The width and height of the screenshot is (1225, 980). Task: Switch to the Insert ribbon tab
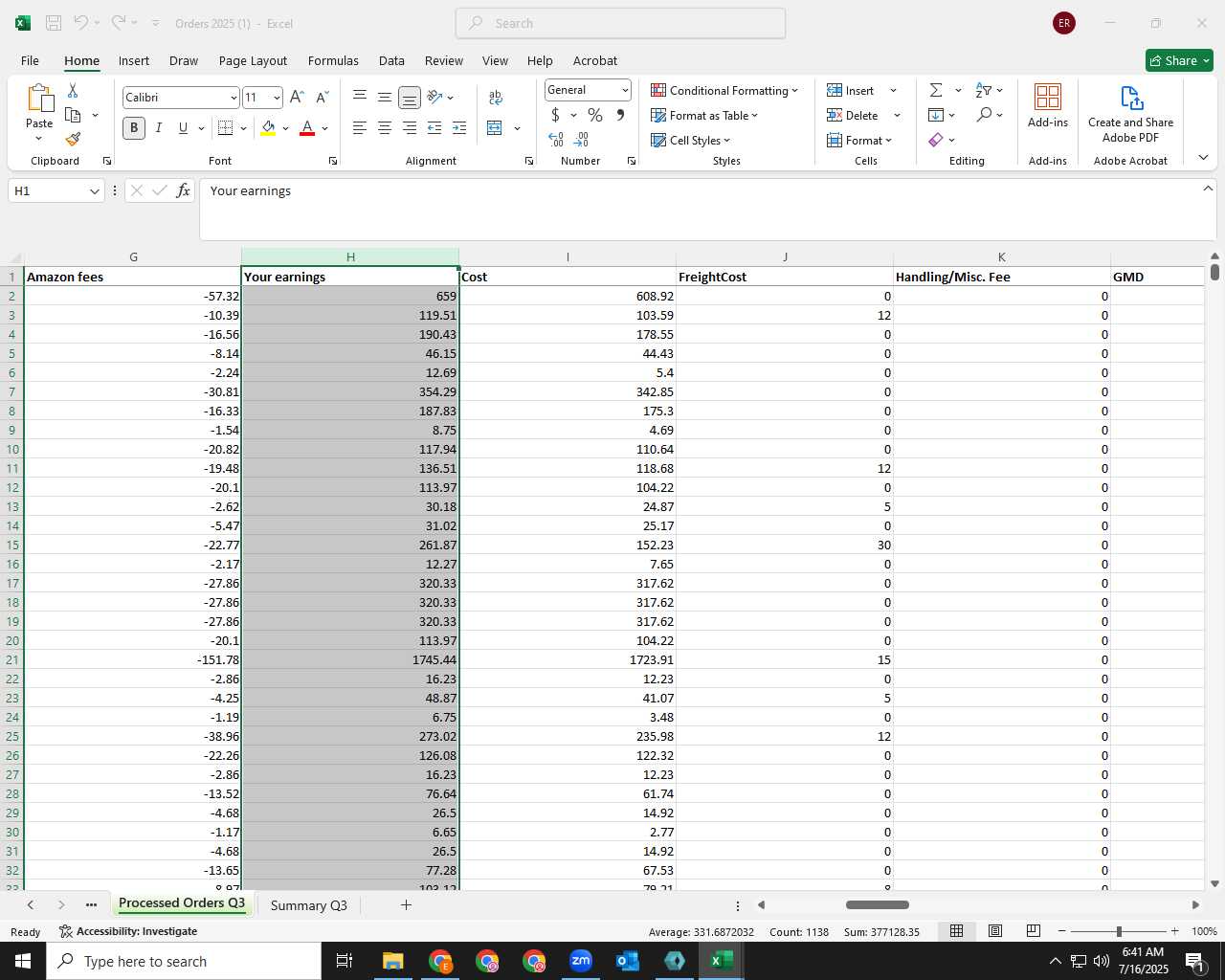pos(134,60)
